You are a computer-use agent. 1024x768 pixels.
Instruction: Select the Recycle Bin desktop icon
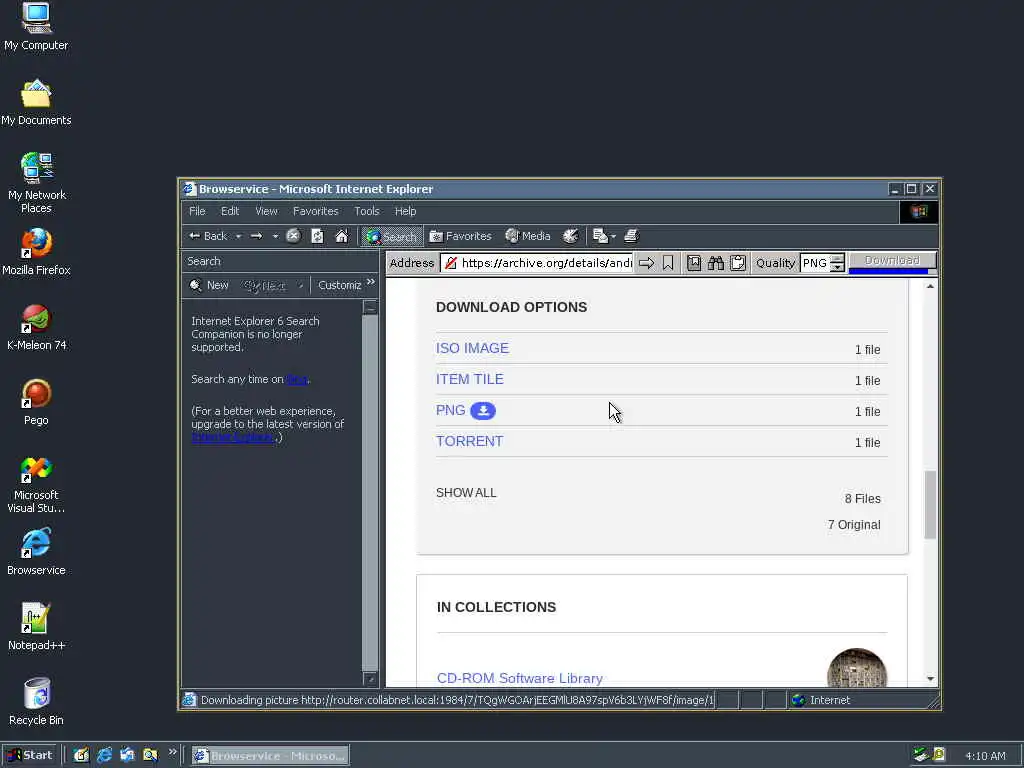tap(36, 702)
